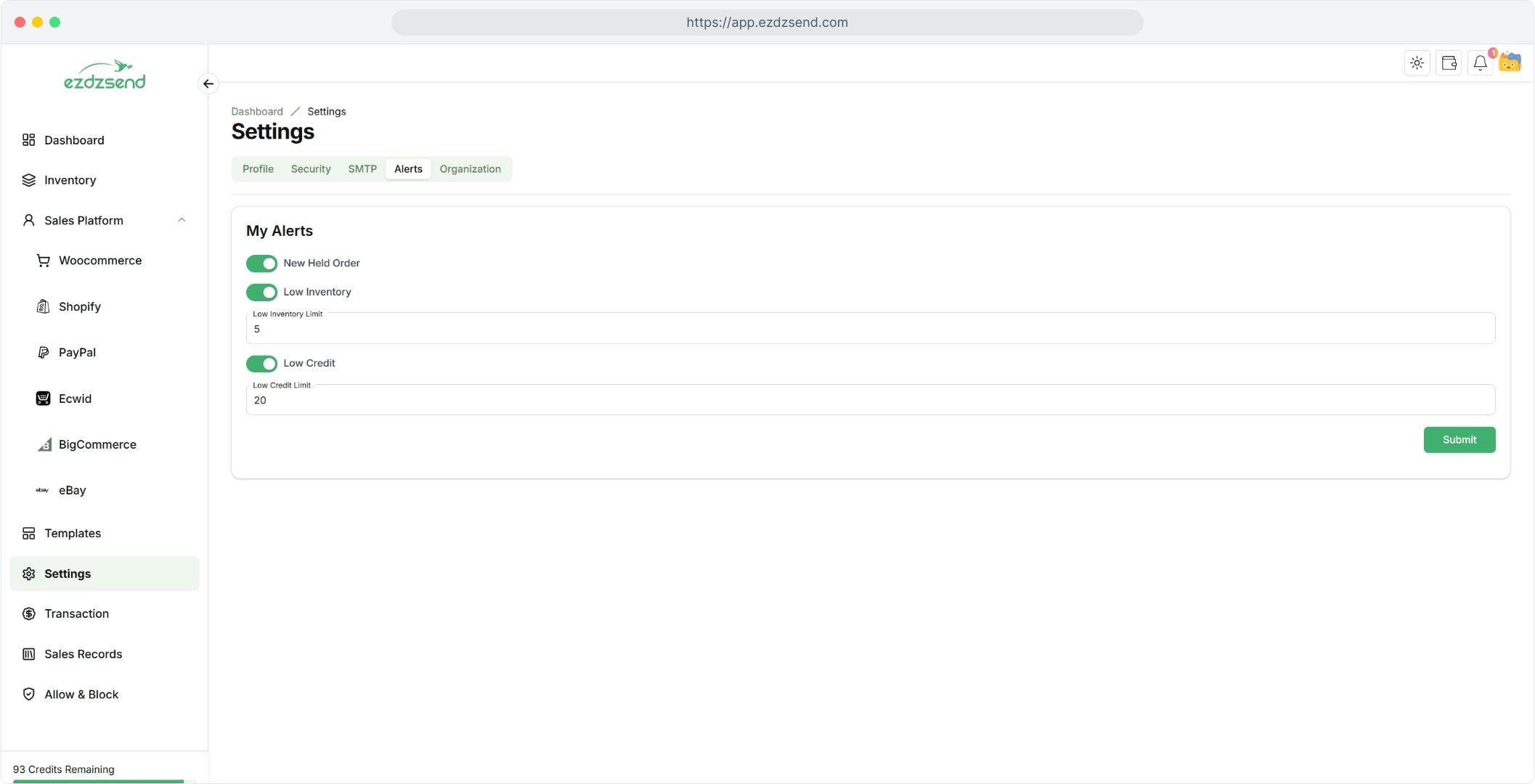Image resolution: width=1535 pixels, height=784 pixels.
Task: Switch to the Security tab
Action: (x=311, y=169)
